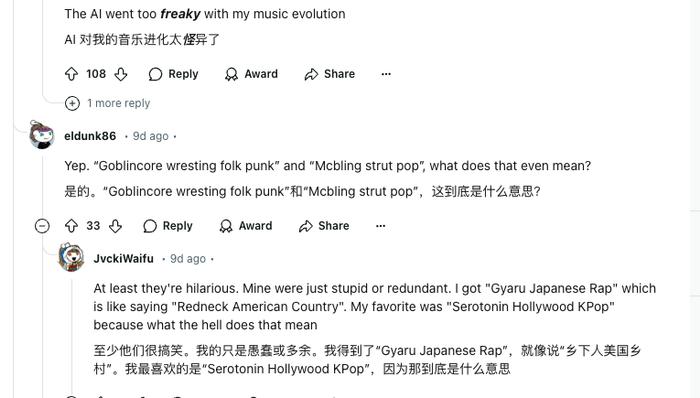Click JvckiWaifu's avatar image

coord(71,257)
